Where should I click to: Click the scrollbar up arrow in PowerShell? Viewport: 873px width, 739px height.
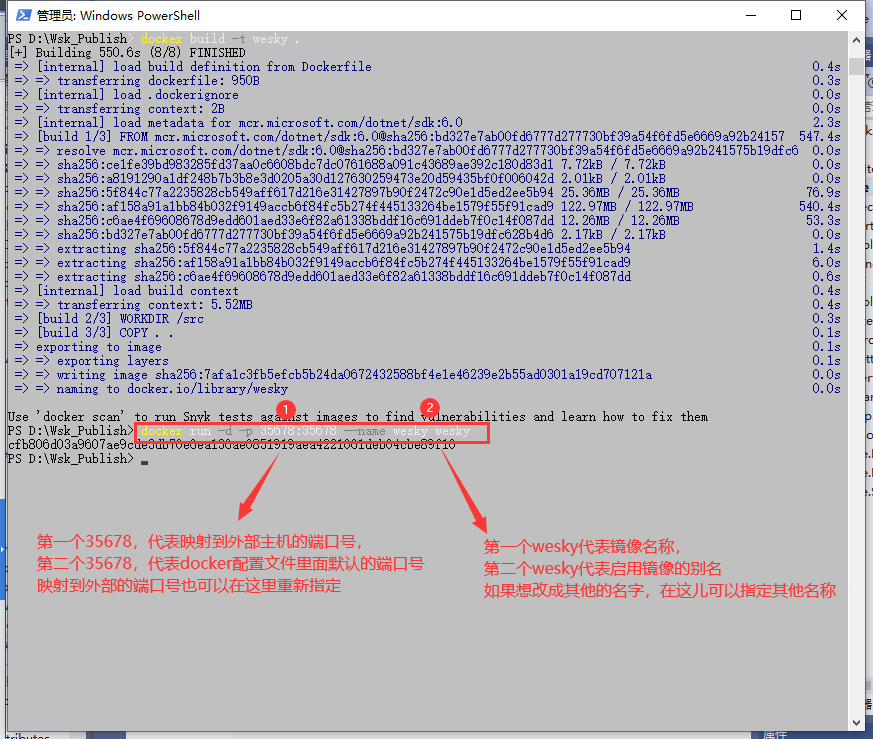click(856, 40)
